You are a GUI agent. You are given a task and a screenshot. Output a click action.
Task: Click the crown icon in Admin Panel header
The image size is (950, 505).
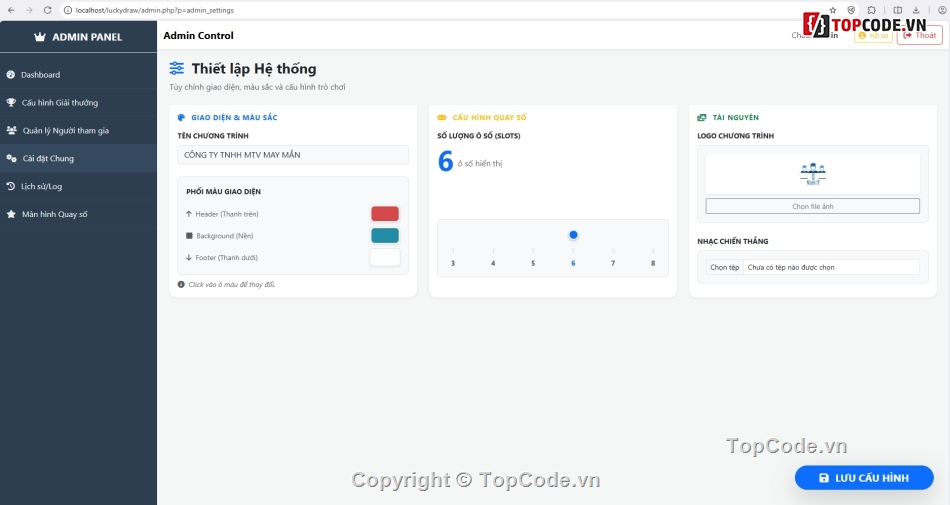(x=40, y=37)
